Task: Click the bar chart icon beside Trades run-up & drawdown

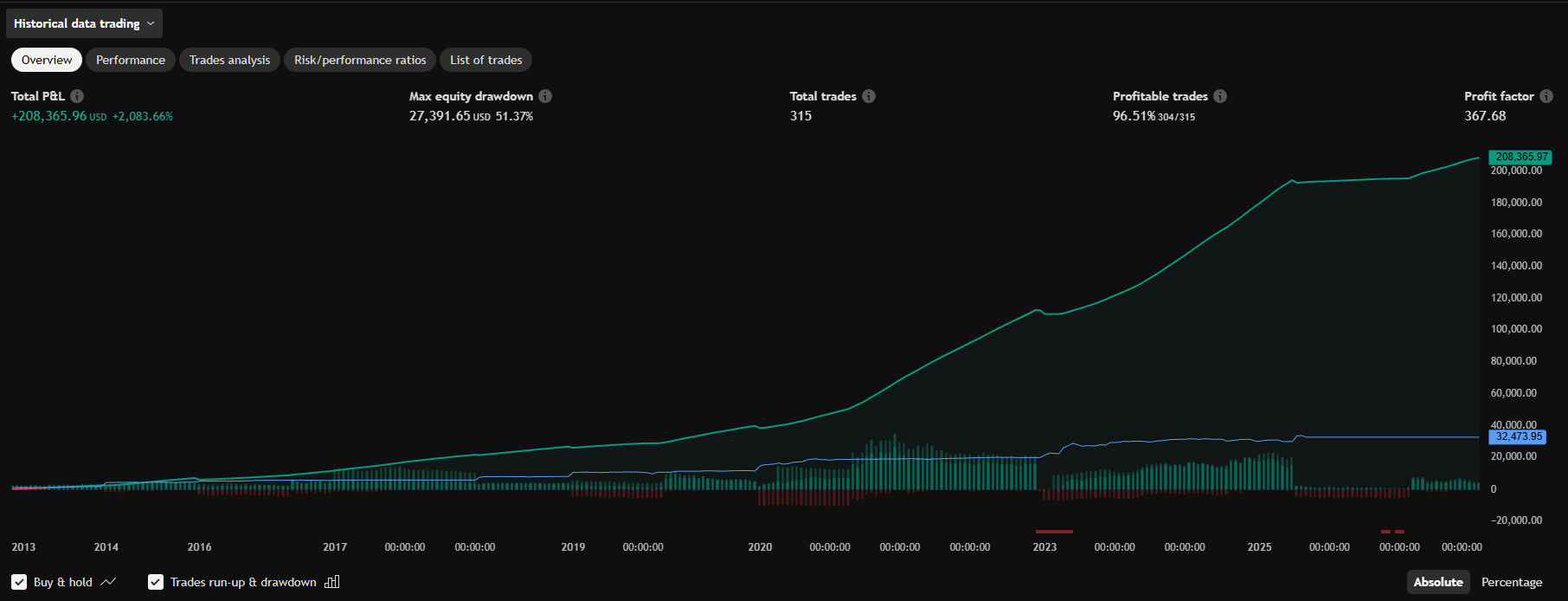Action: click(332, 582)
